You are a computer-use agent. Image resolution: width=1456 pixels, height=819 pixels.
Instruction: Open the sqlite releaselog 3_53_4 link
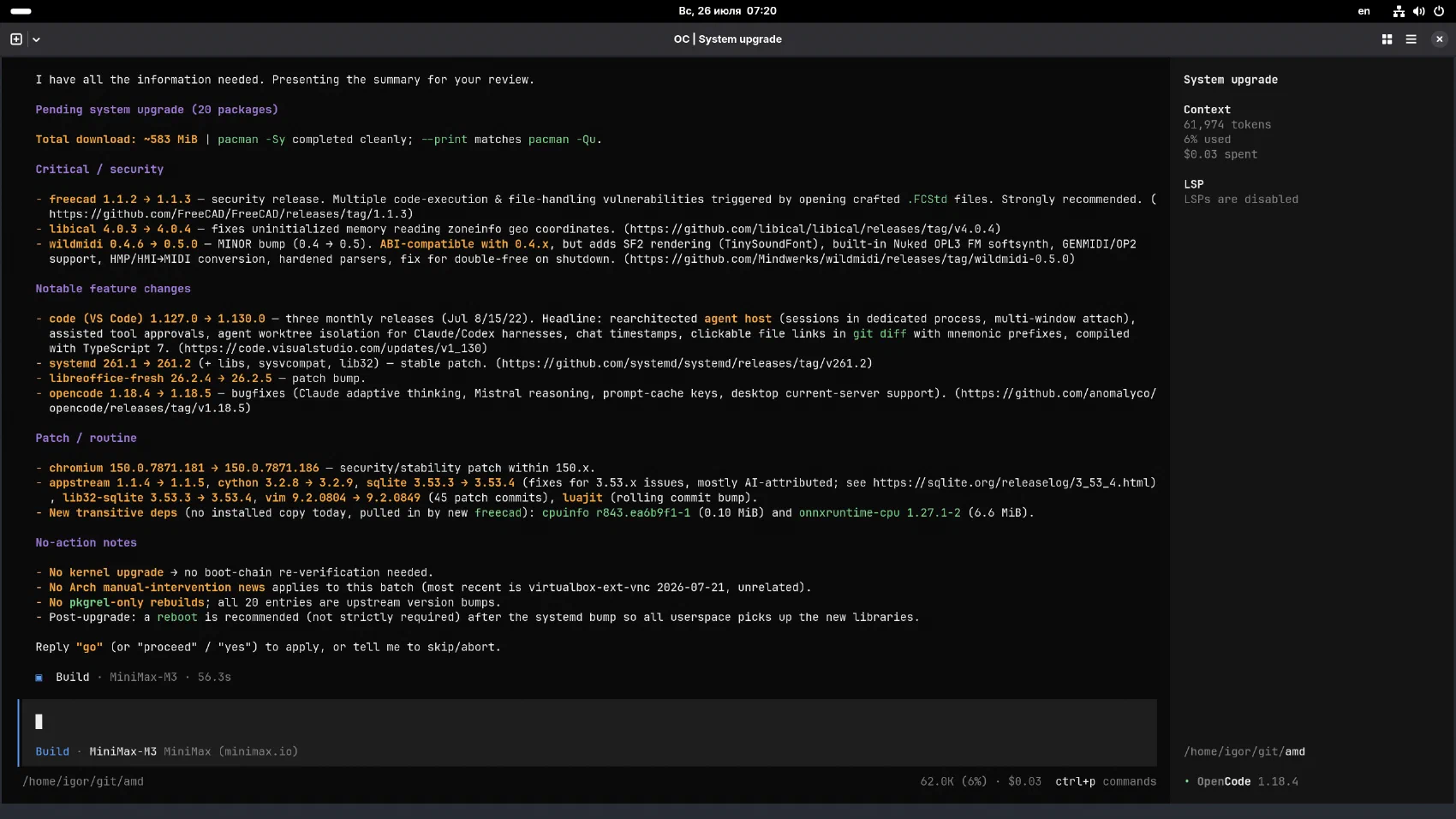[x=1011, y=483]
